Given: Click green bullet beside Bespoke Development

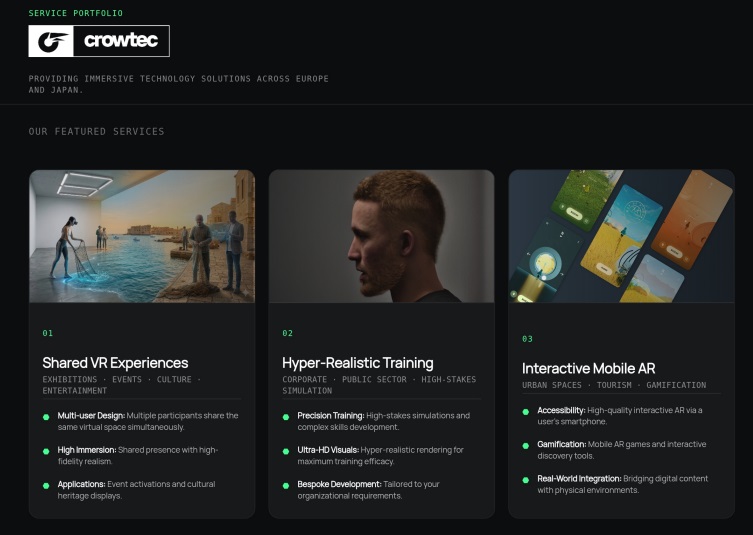Looking at the screenshot, I should click(x=286, y=485).
